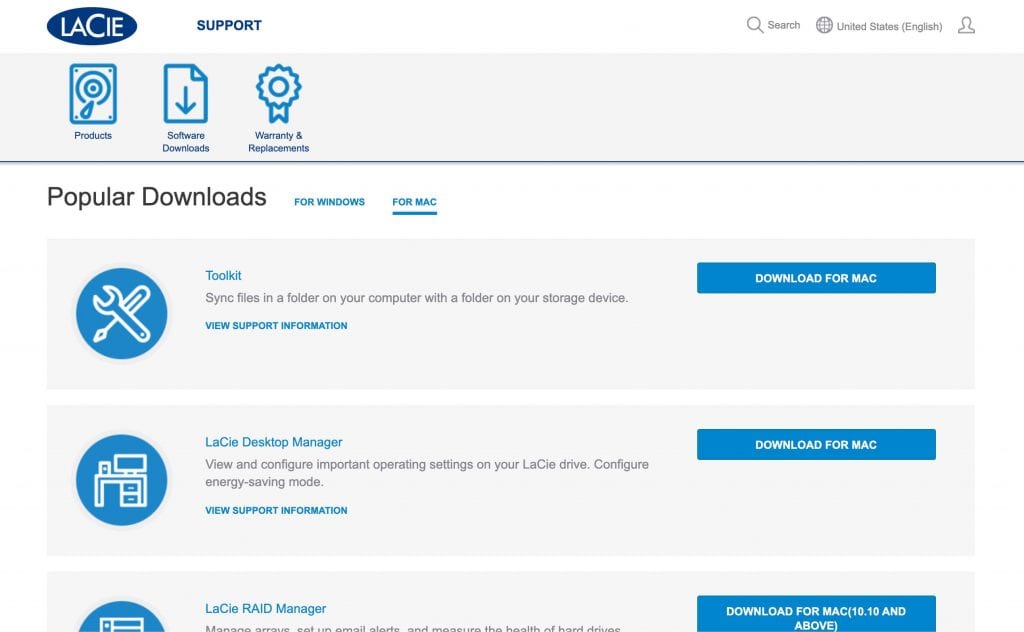The height and width of the screenshot is (632, 1024).
Task: View support information for LaCie Desktop Manager
Action: click(x=276, y=510)
